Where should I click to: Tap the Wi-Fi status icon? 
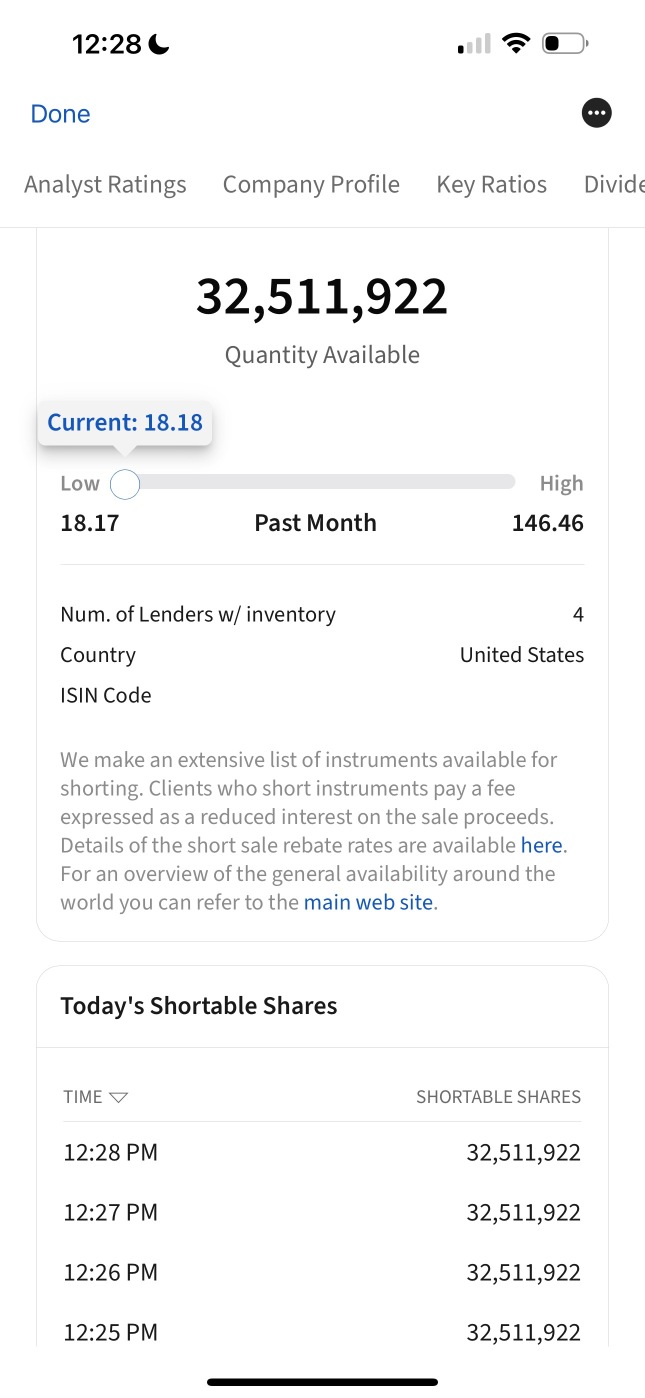516,43
